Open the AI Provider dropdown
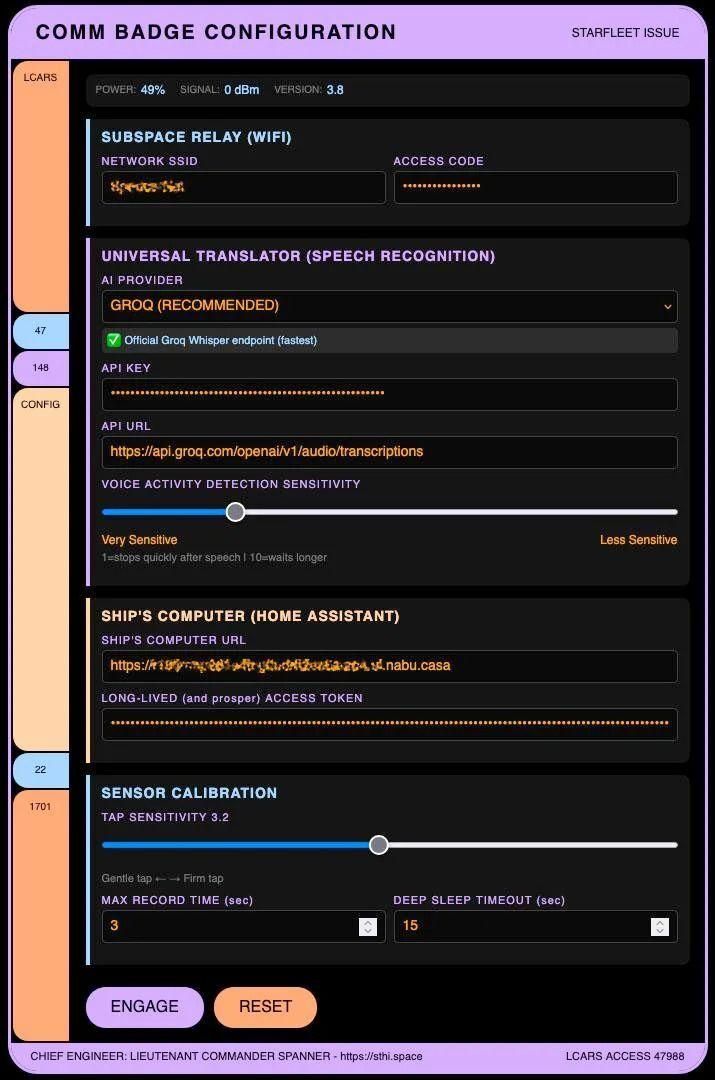Viewport: 715px width, 1080px height. click(389, 306)
